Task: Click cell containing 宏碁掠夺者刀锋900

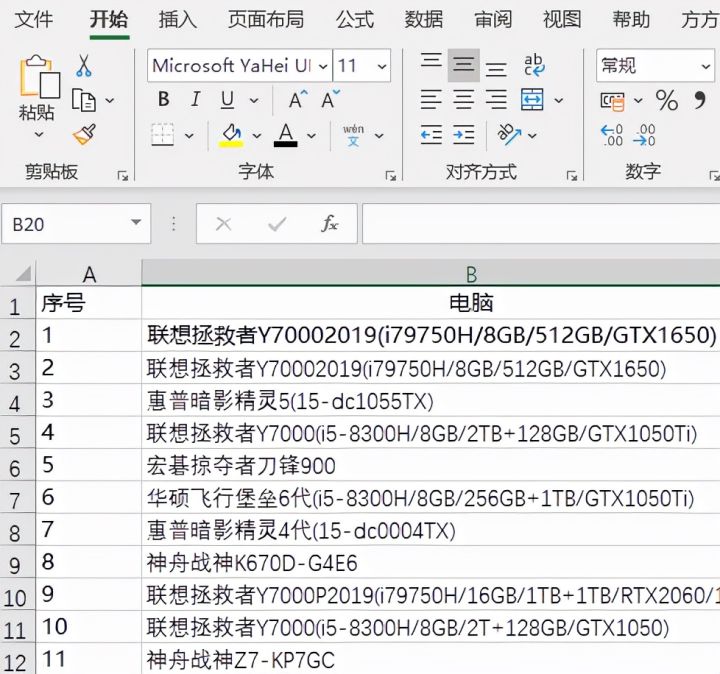Action: point(431,465)
